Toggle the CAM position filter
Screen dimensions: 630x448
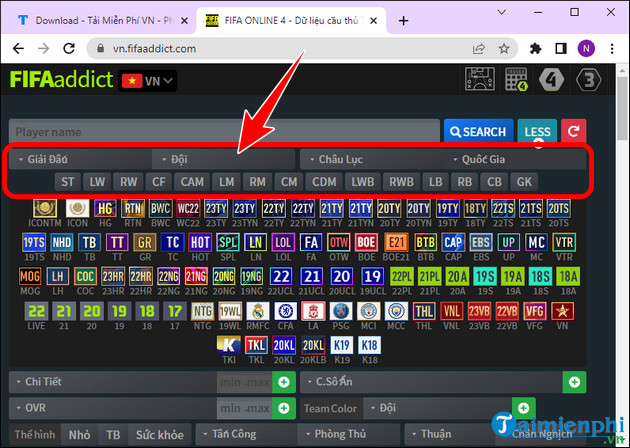(191, 182)
